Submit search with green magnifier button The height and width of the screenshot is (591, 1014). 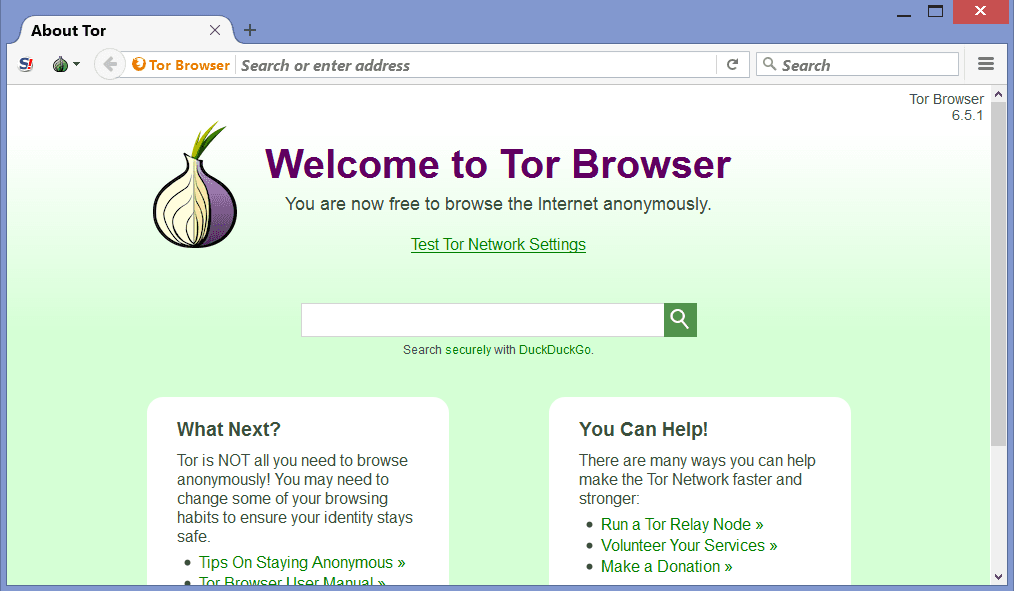(680, 320)
